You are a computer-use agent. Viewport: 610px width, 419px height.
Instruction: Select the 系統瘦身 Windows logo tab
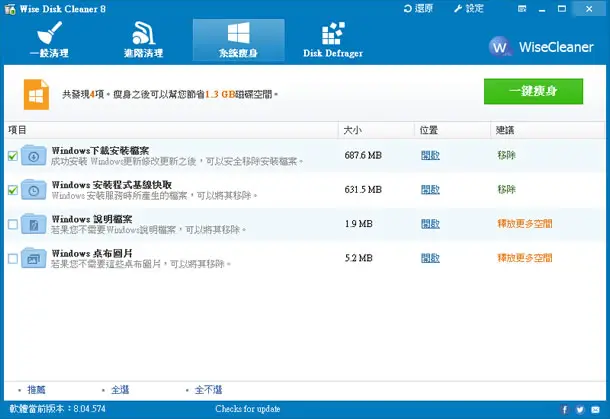238,40
